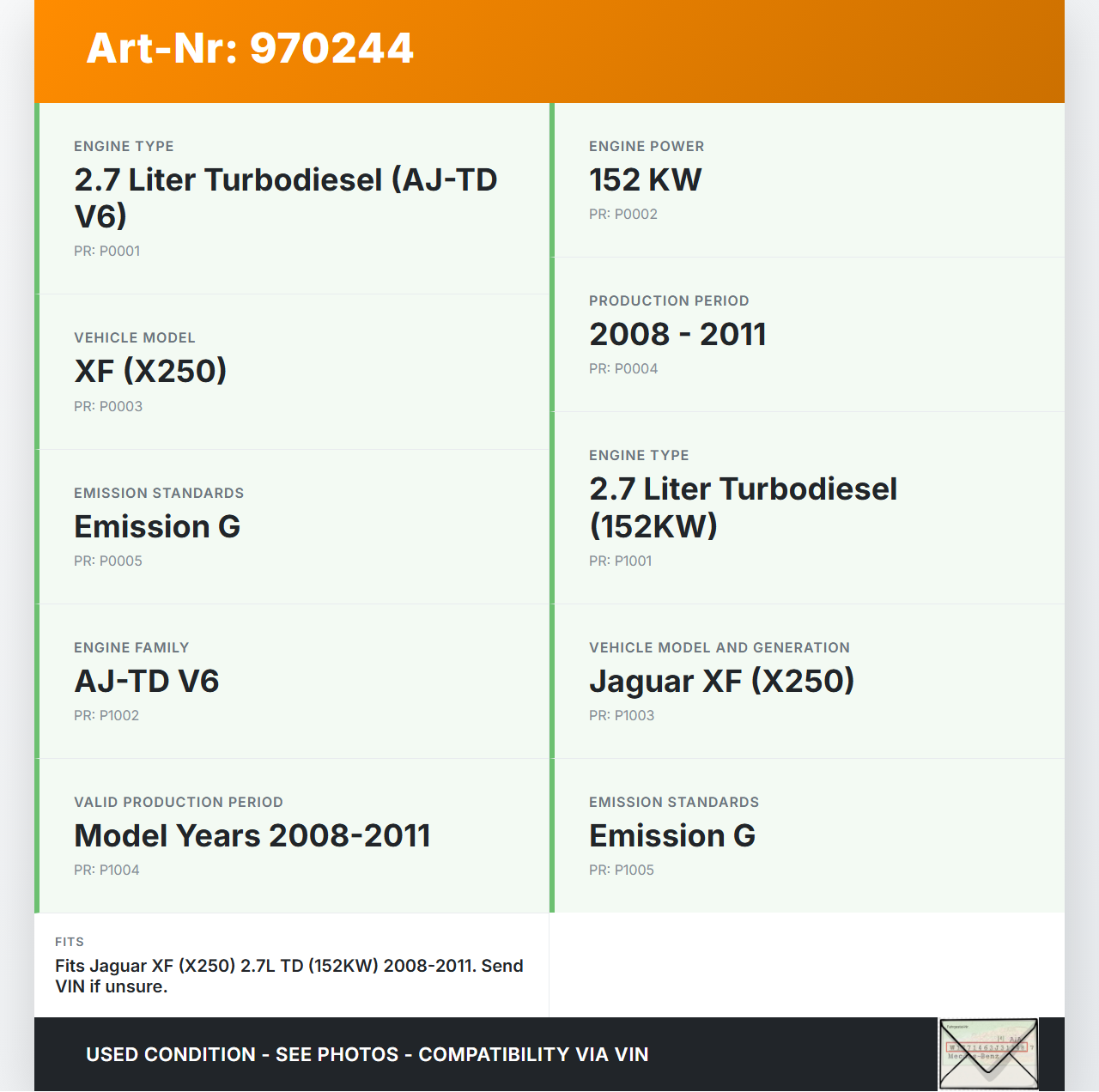Click the PR: P0001 code label
1099x1092 pixels.
click(x=107, y=251)
